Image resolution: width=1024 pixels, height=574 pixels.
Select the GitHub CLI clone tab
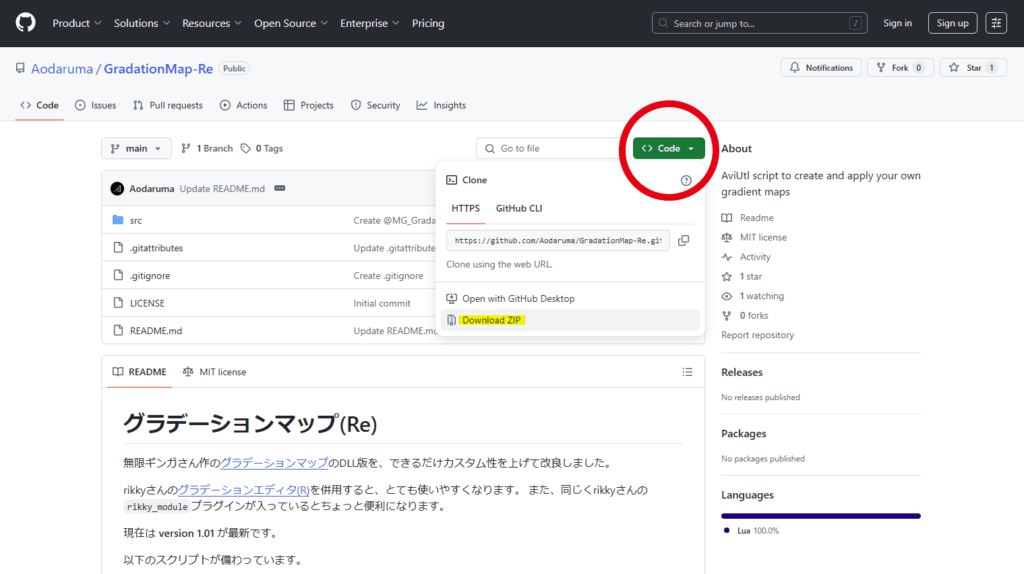tap(519, 208)
